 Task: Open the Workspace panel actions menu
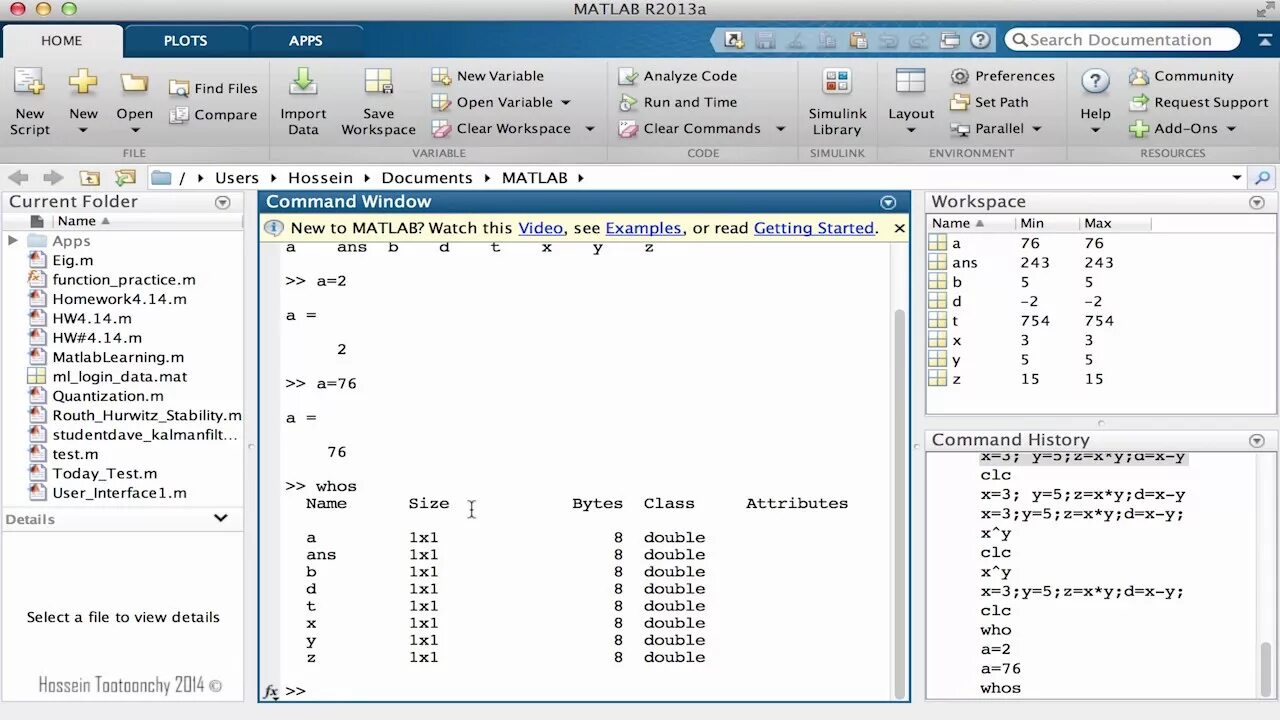tap(1257, 202)
